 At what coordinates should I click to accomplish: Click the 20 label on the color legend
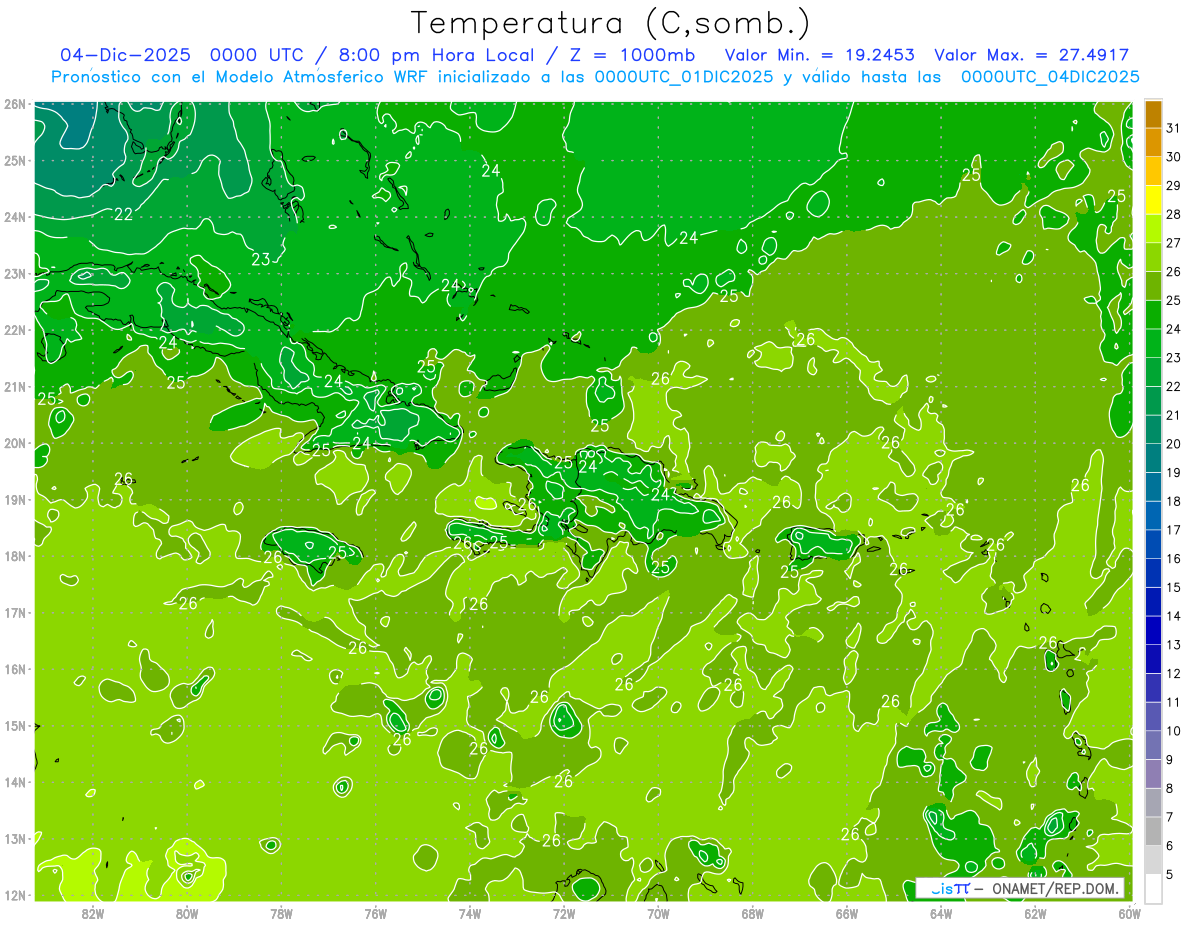pyautogui.click(x=1173, y=444)
